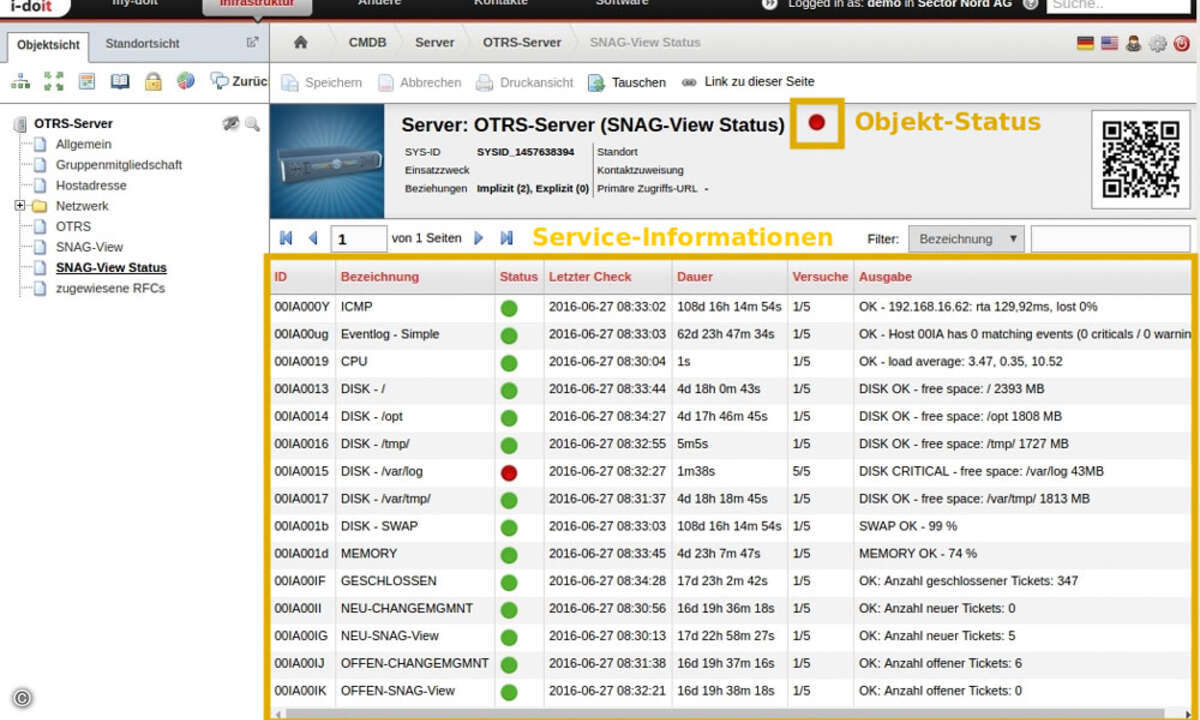Navigate to the CMDB breadcrumb
This screenshot has width=1200, height=720.
[368, 43]
